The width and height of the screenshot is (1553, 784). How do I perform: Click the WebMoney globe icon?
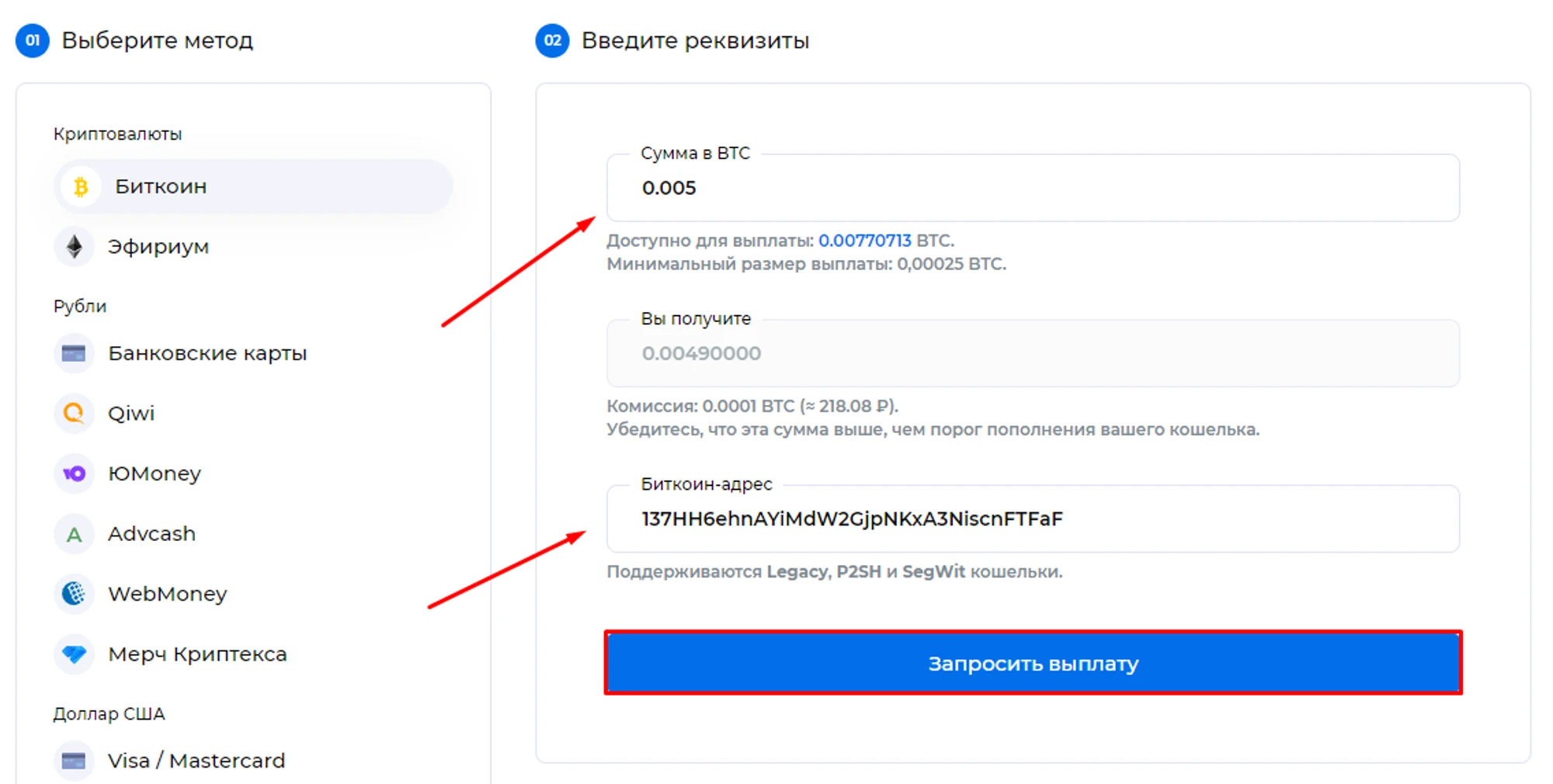74,594
